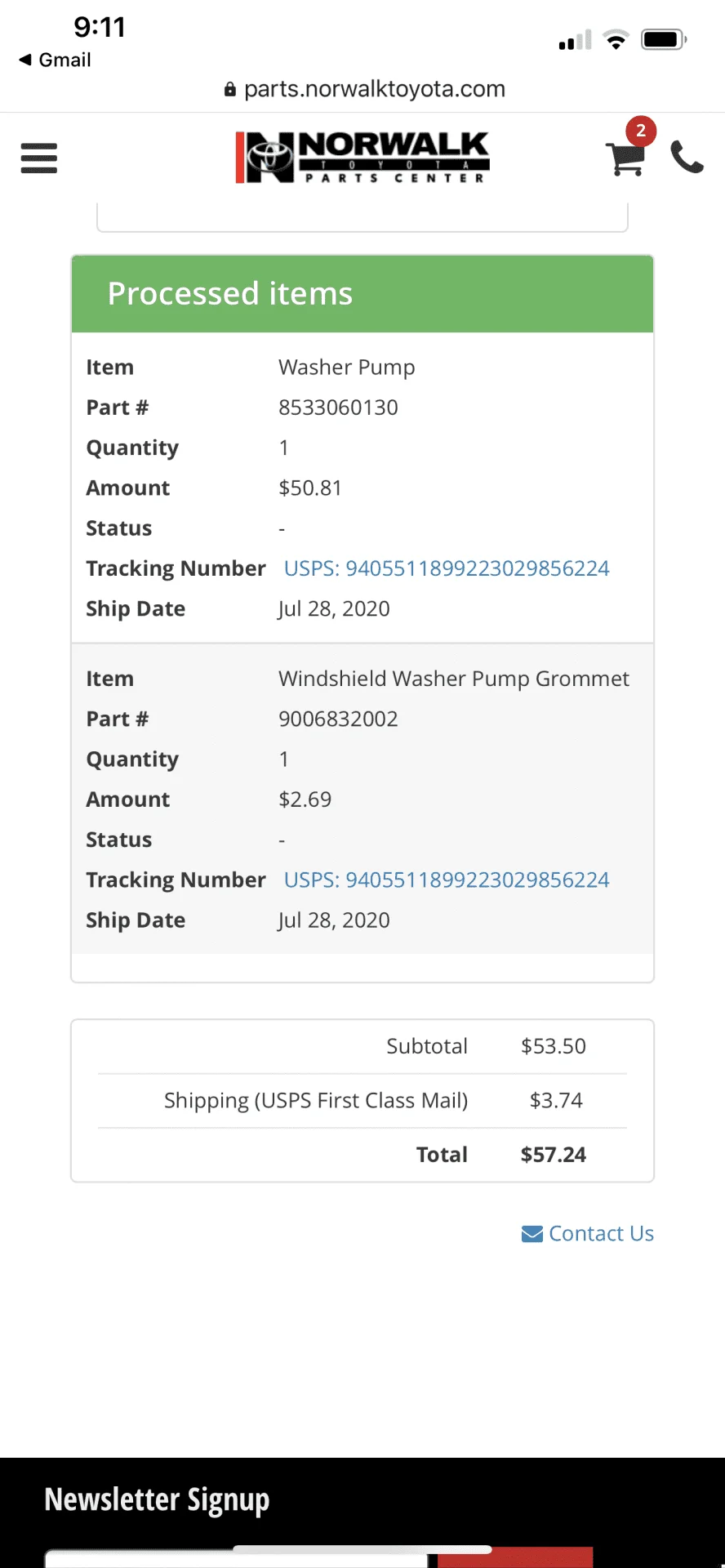The height and width of the screenshot is (1568, 725).
Task: Click the envelope icon beside Contact Us
Action: (x=532, y=1234)
